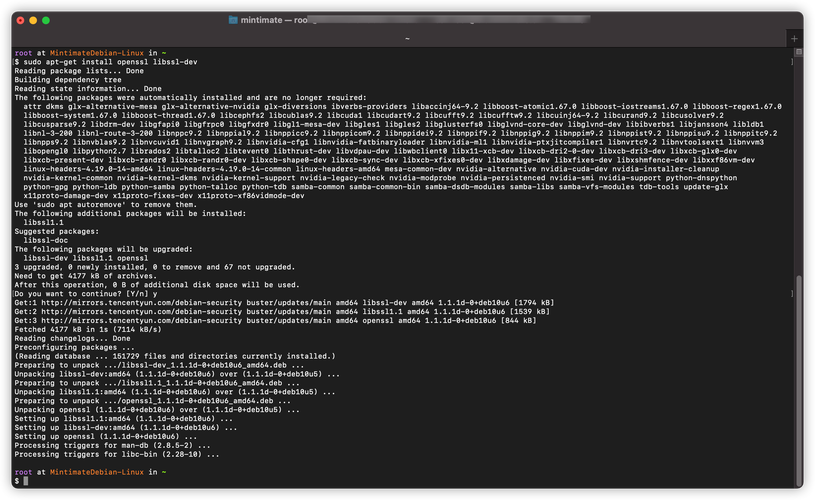
Task: Click the 'Get:1' mirror URL line
Action: pyautogui.click(x=284, y=302)
